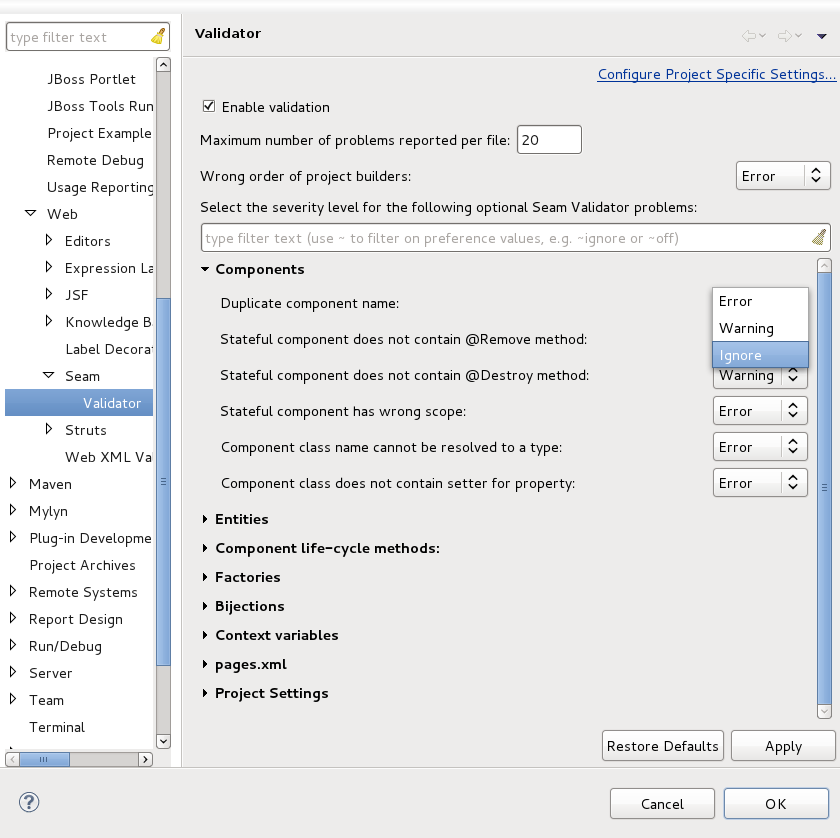Viewport: 840px width, 838px height.
Task: Open the help question mark icon
Action: coord(29,802)
